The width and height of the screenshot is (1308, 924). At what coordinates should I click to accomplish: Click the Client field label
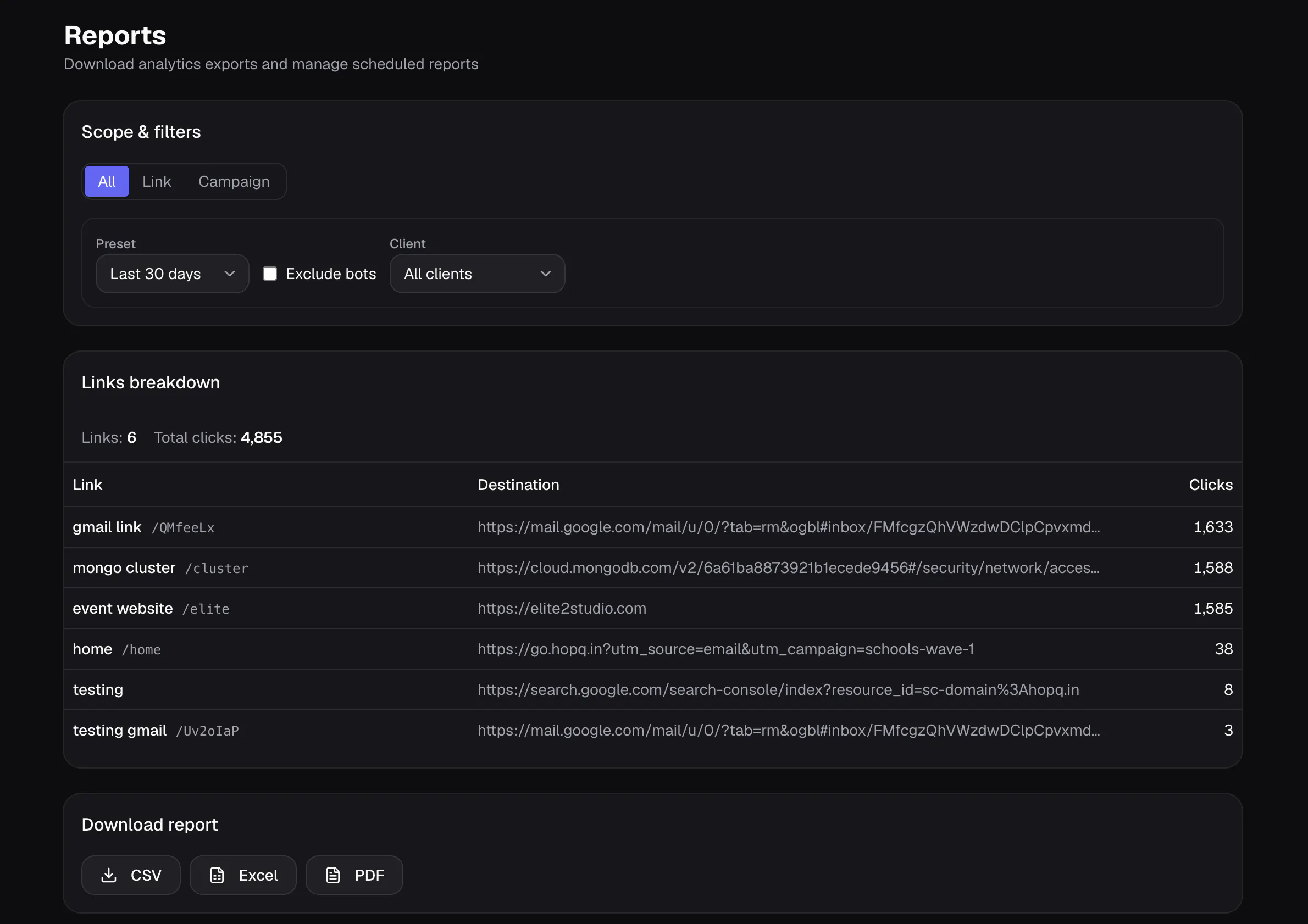[x=407, y=244]
